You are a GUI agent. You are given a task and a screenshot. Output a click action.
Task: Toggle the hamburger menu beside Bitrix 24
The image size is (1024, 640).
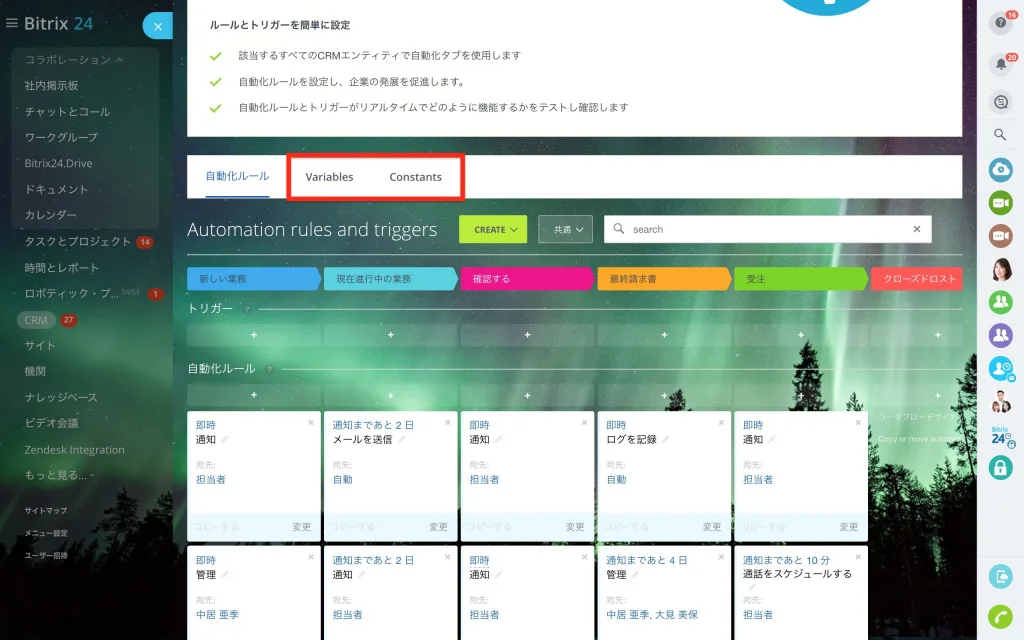point(11,24)
